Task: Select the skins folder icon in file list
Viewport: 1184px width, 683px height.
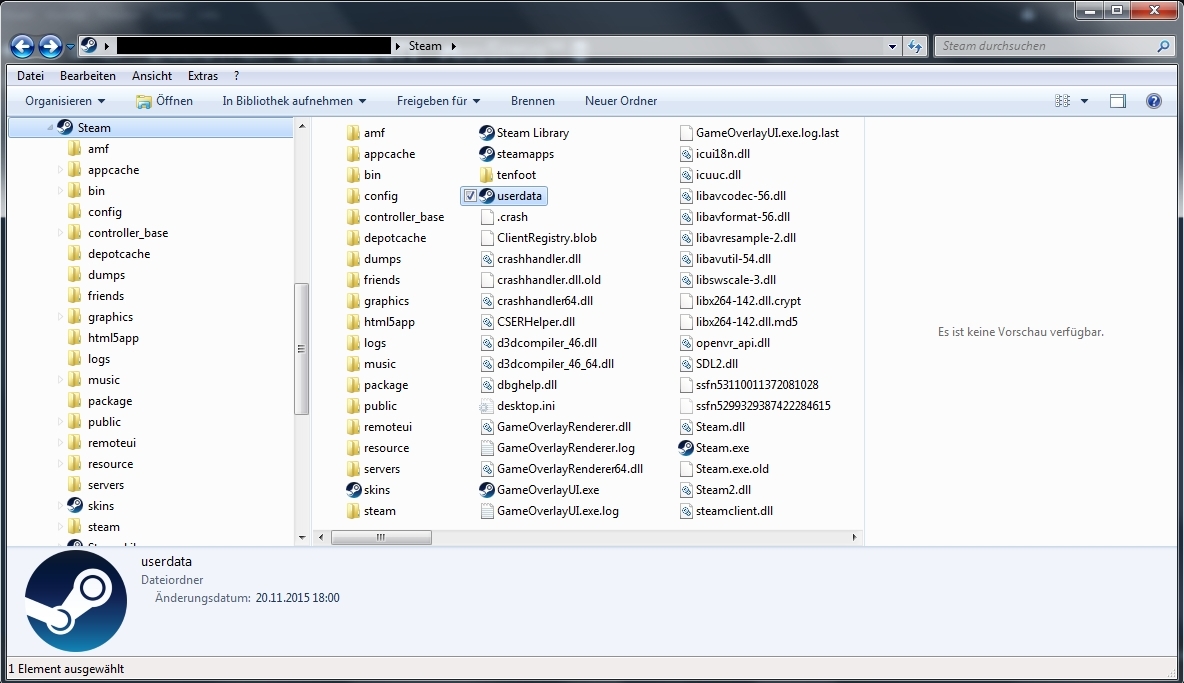Action: [353, 490]
